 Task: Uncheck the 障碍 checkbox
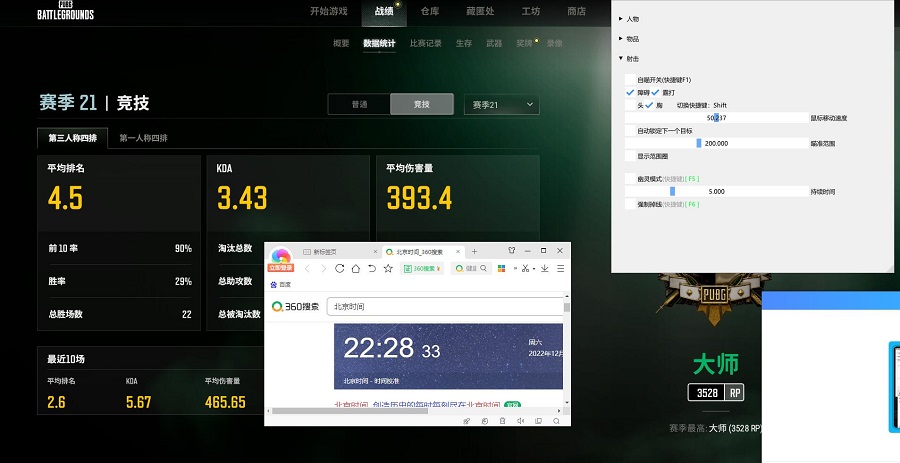630,92
